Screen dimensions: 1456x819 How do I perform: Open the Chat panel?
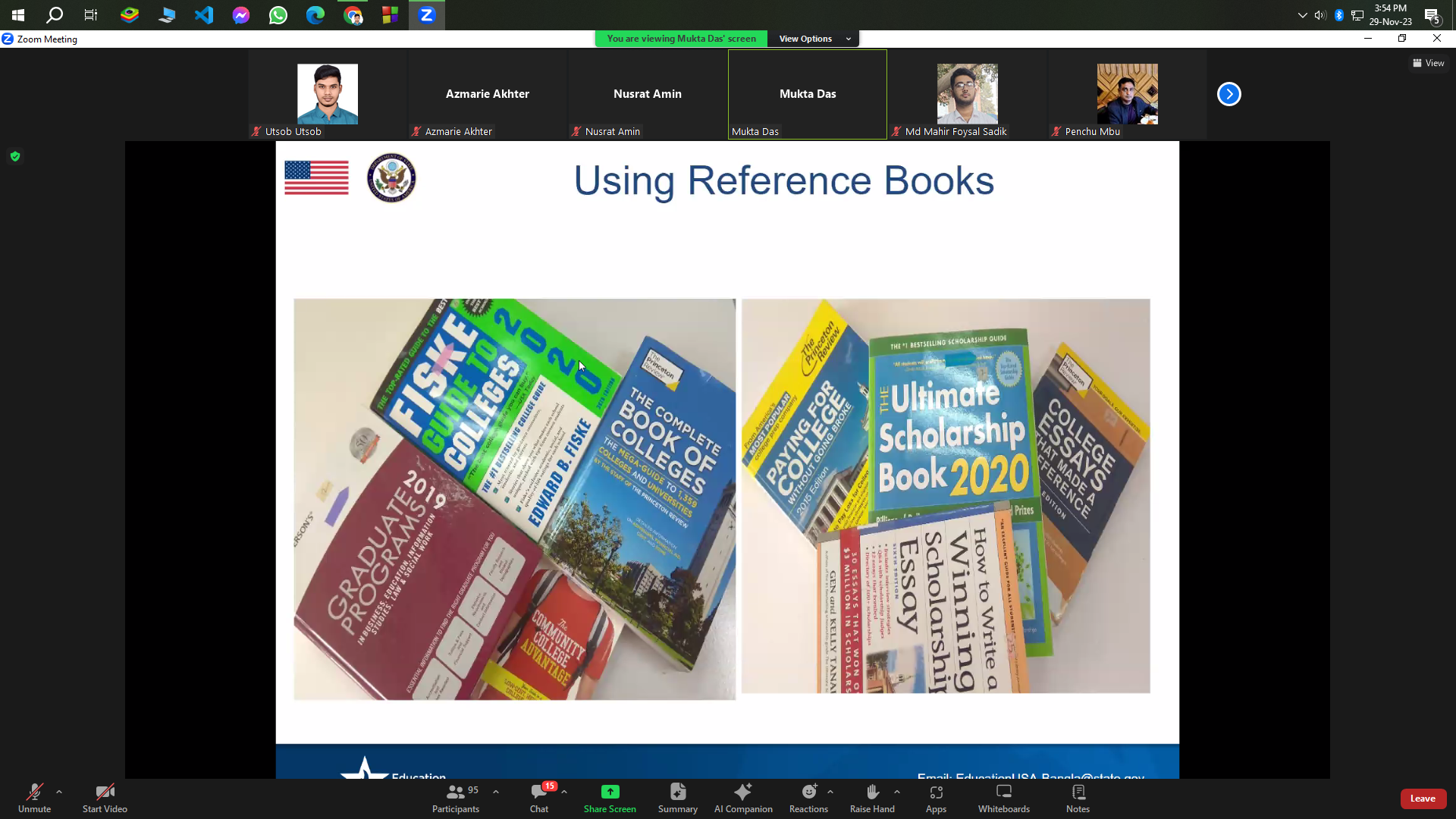coord(539,798)
